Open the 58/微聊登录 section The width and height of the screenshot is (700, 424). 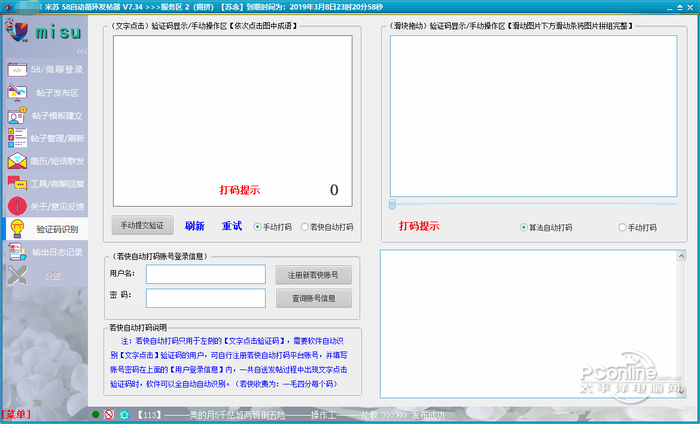(57, 70)
